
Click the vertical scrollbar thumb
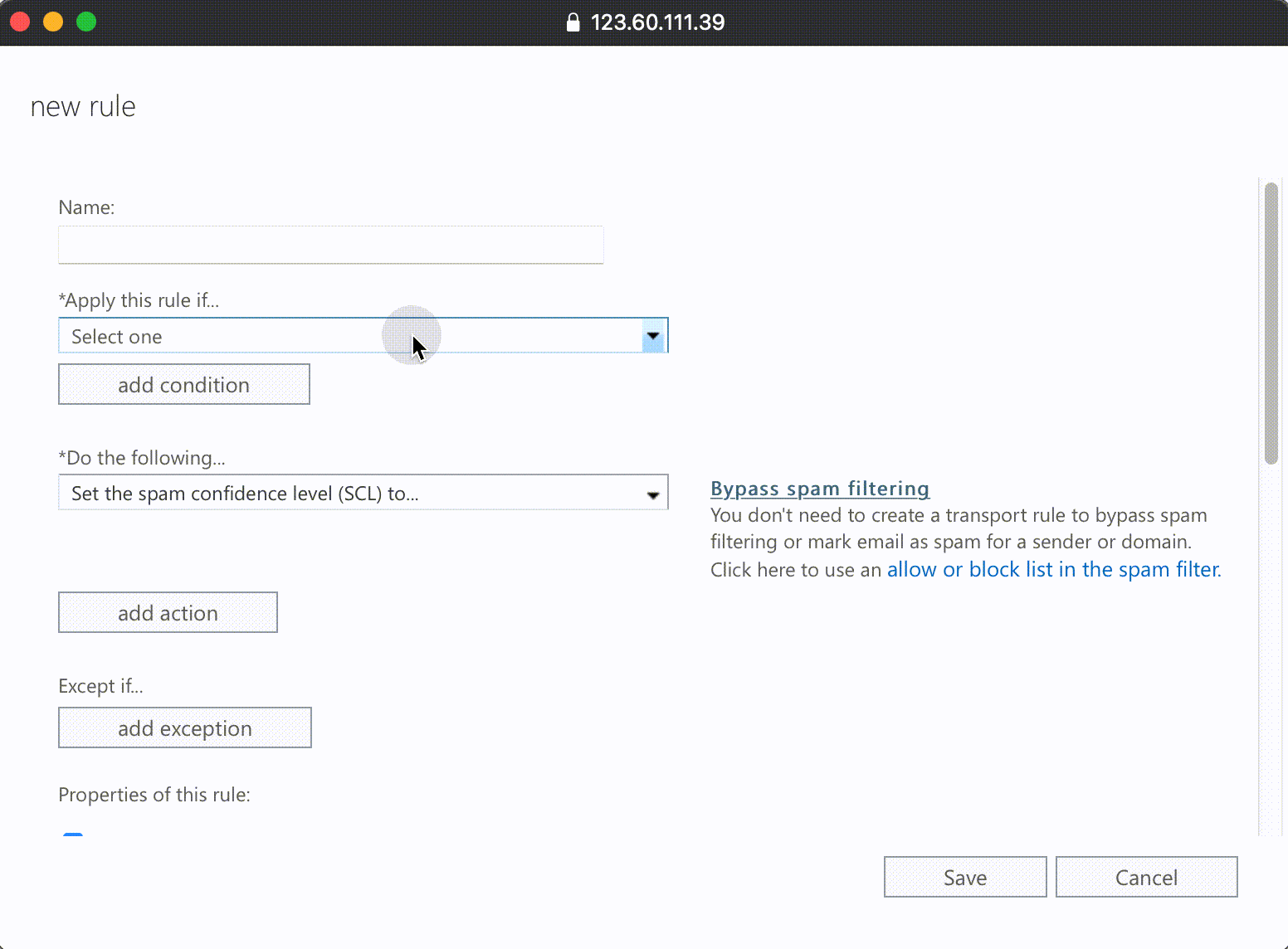(1271, 324)
